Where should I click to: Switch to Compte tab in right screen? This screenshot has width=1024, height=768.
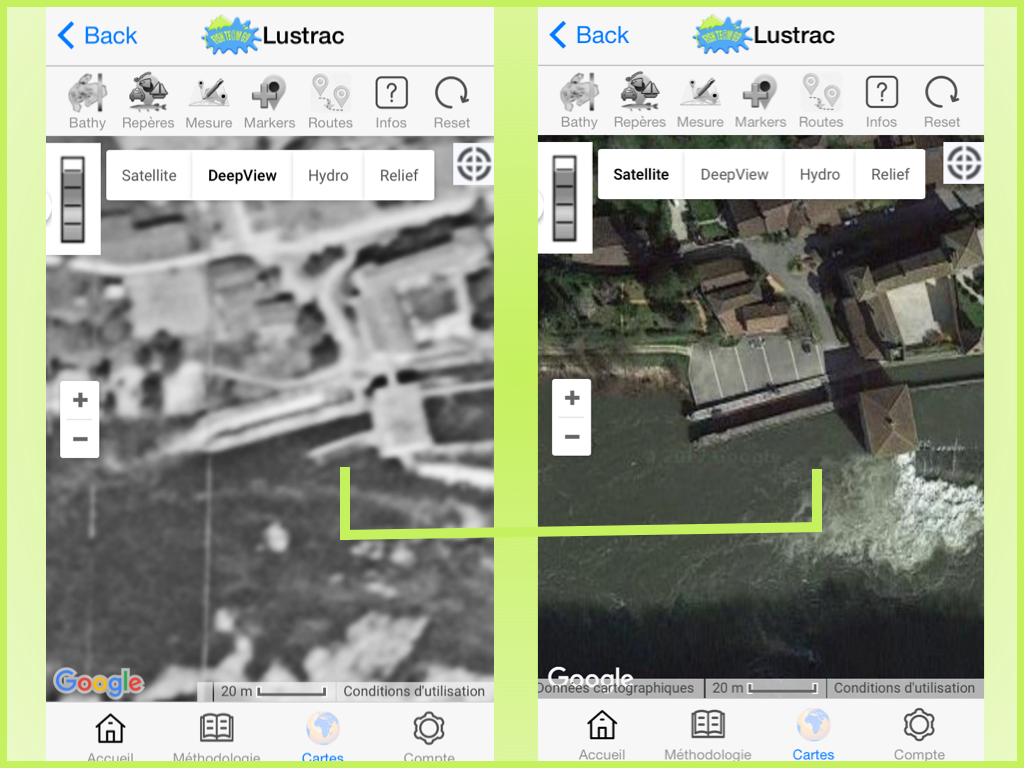click(919, 735)
